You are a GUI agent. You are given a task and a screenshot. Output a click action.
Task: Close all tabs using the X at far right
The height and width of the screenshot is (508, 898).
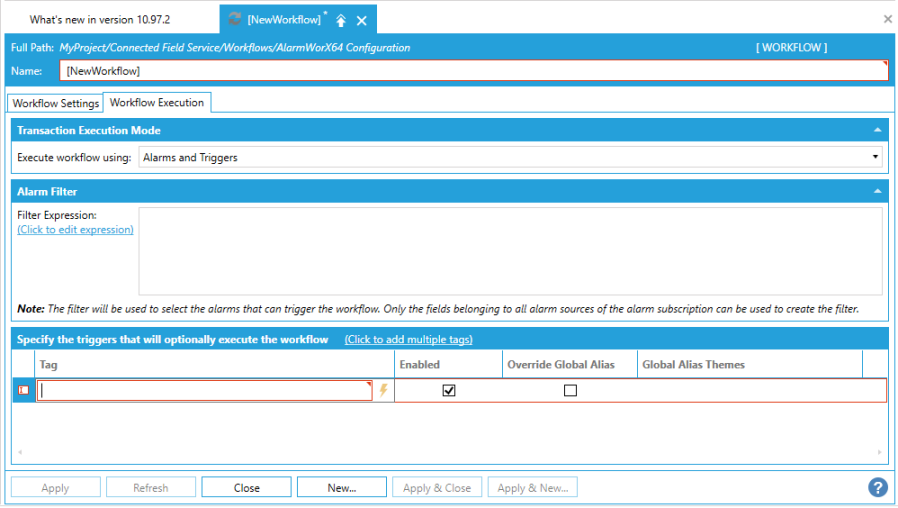point(887,19)
